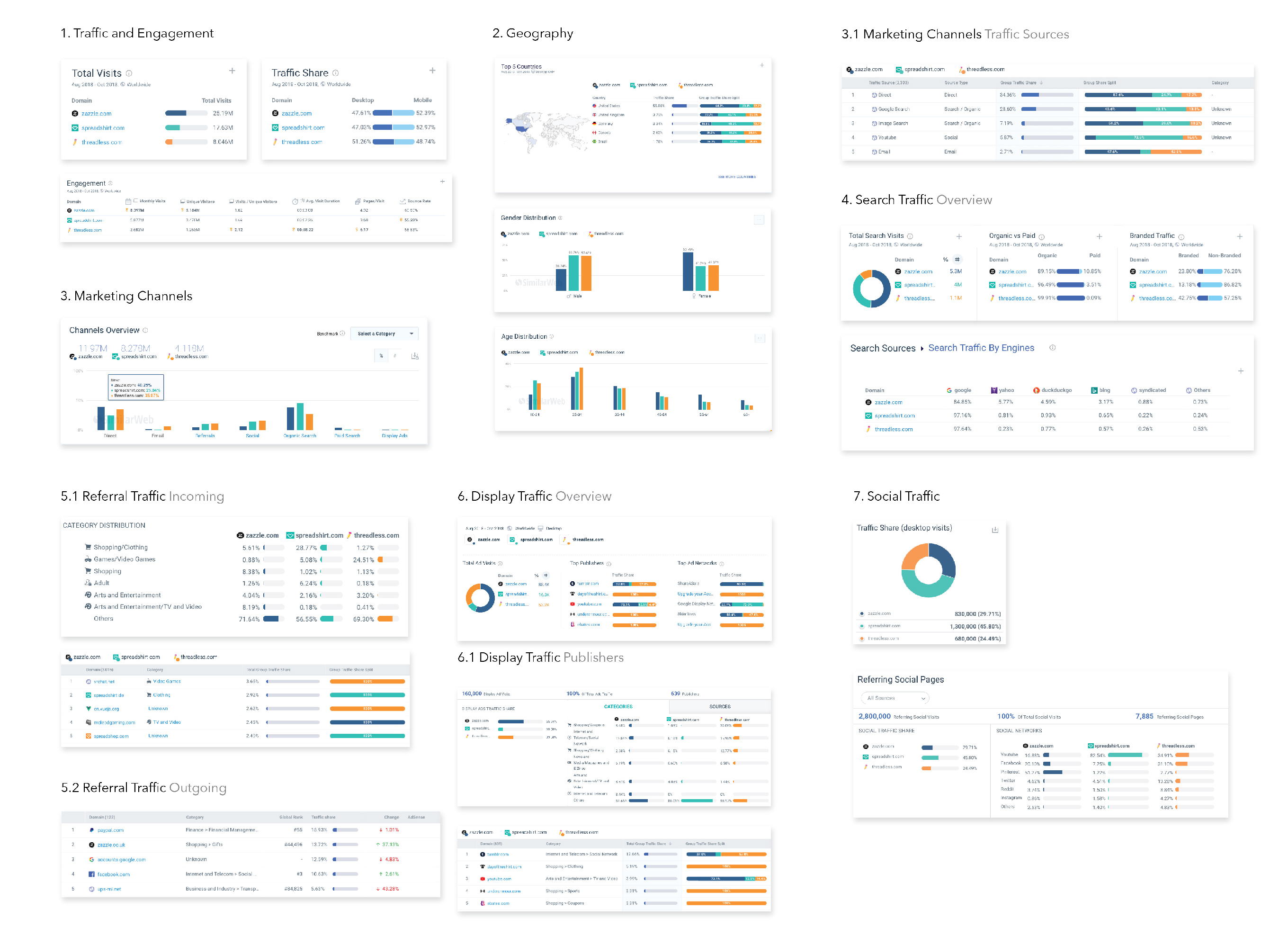Click See More Countries link
The width and height of the screenshot is (1288, 937).
pyautogui.click(x=736, y=177)
